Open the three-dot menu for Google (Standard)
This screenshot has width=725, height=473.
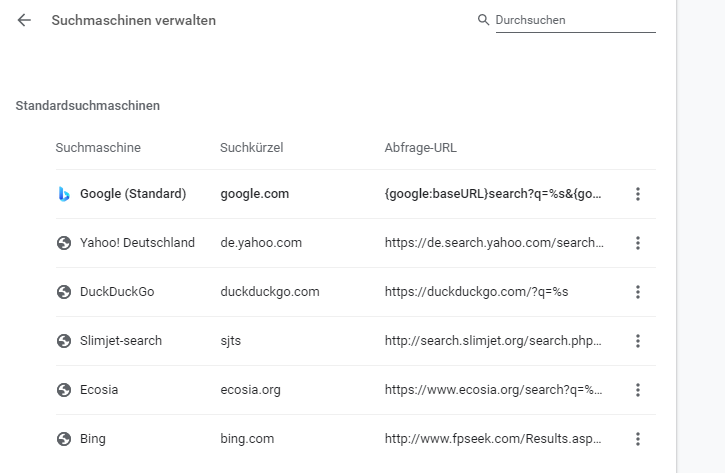pos(638,194)
